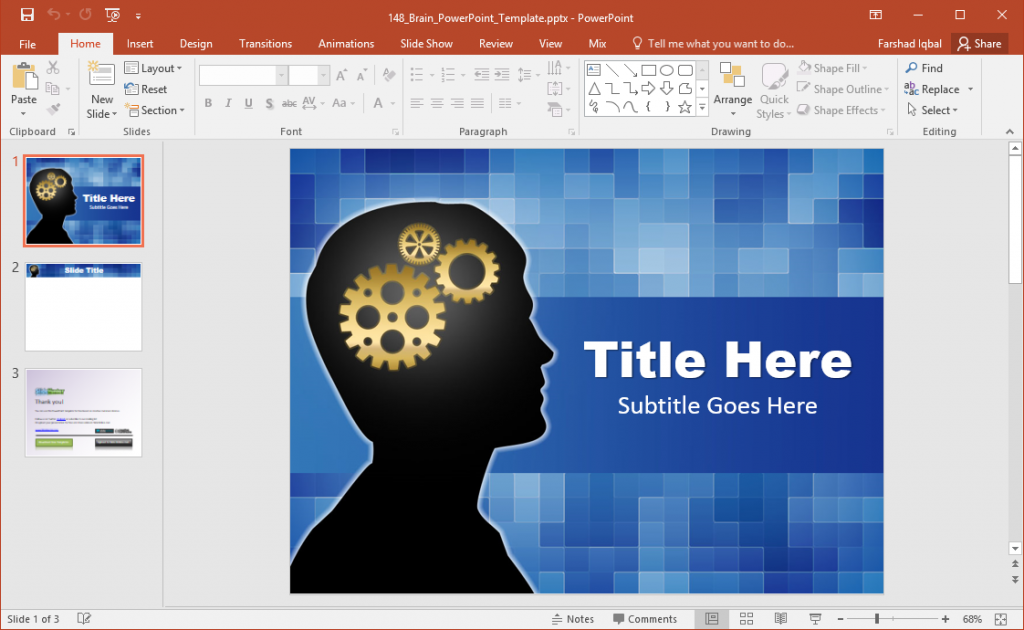Choose the Arrow line from shapes gallery
Image resolution: width=1024 pixels, height=630 pixels.
tap(630, 71)
